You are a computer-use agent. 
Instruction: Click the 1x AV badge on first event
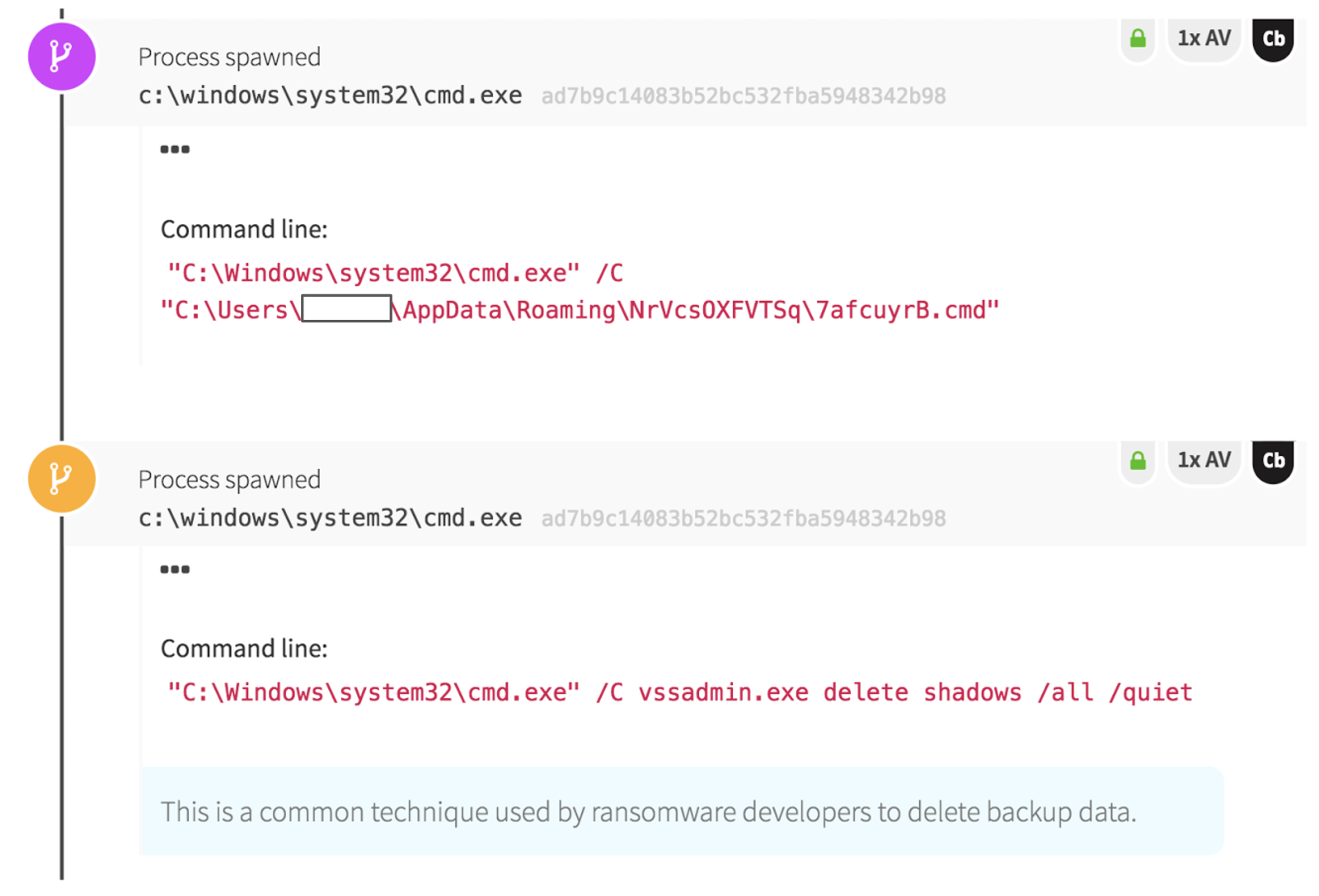1204,39
